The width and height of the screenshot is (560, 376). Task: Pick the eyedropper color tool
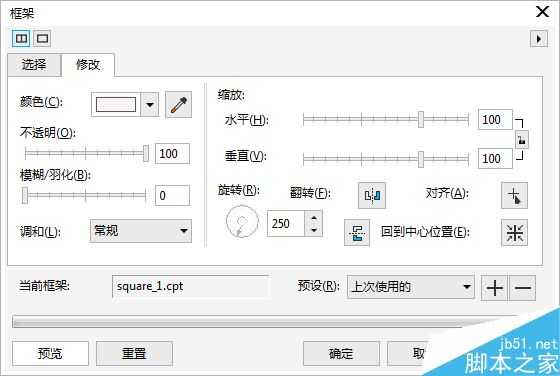click(178, 105)
